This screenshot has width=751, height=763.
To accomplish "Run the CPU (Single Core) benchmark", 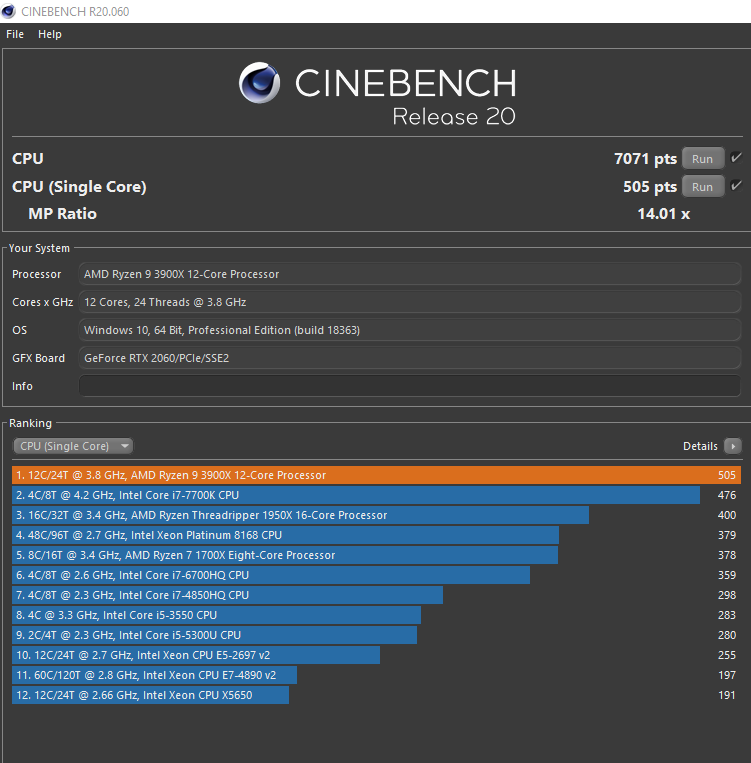I will point(702,187).
